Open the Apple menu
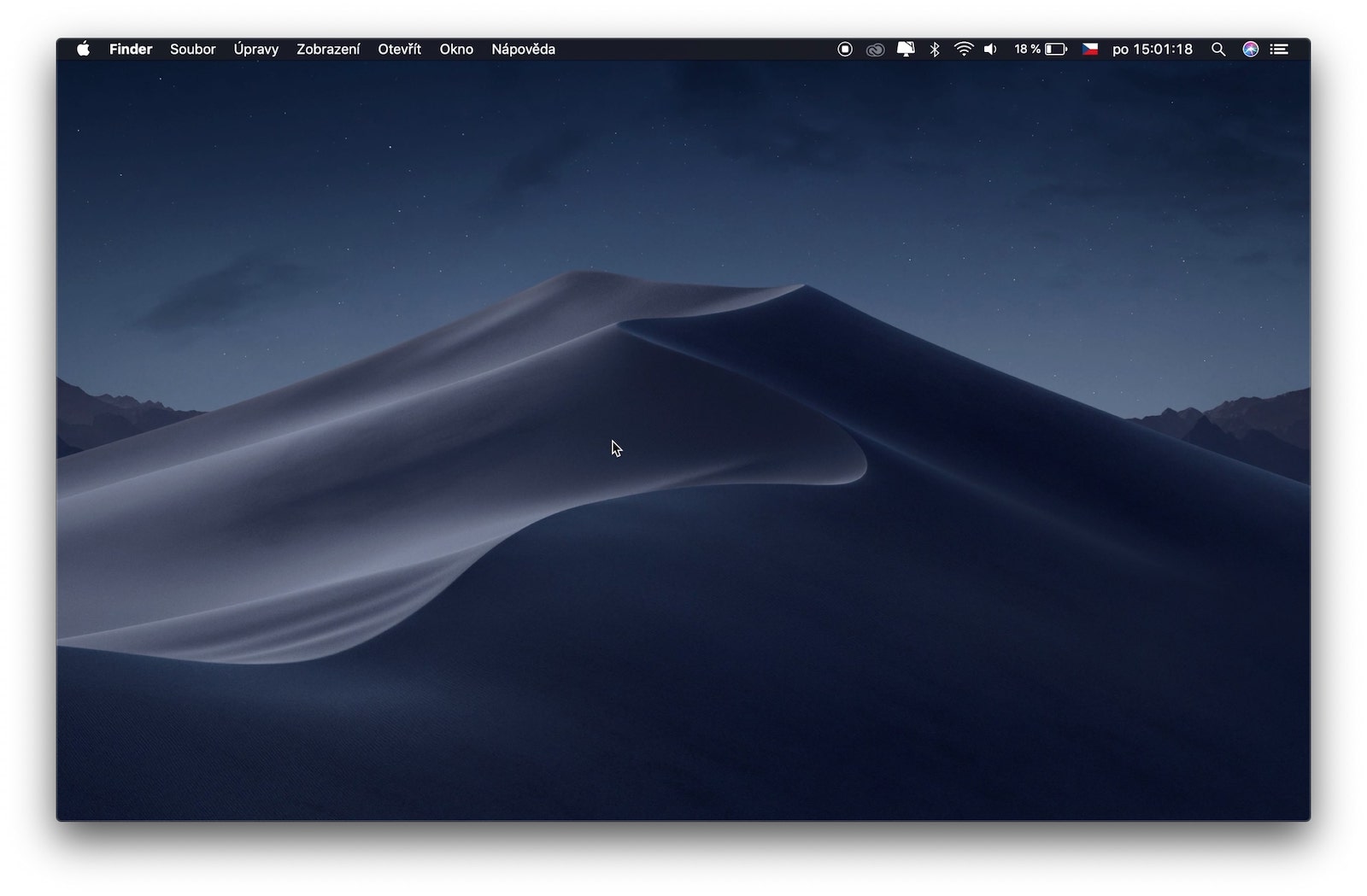Screen dimensions: 1367x896 click(x=83, y=50)
